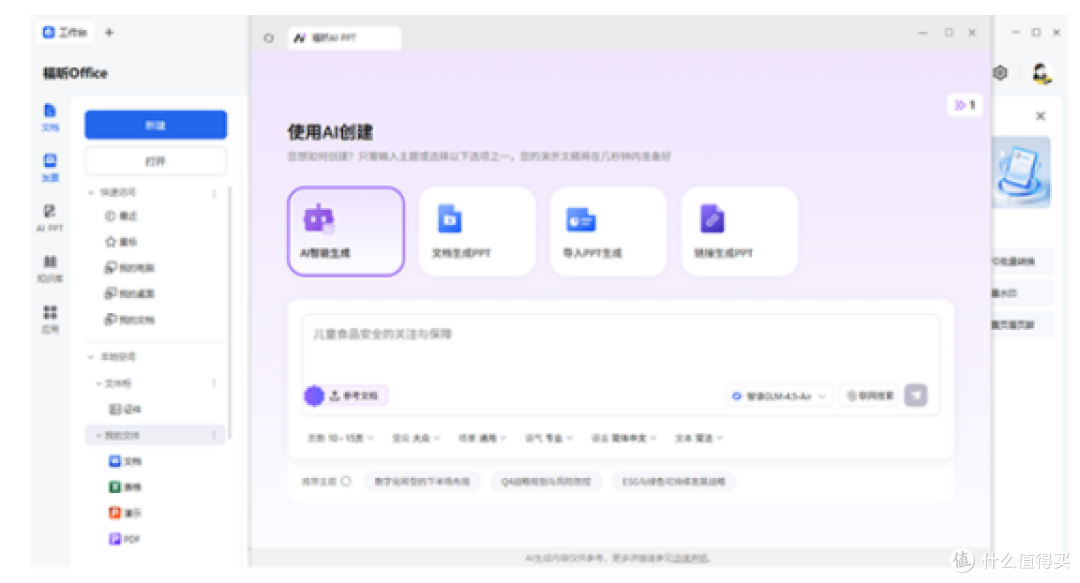The image size is (1080, 583).
Task: Pick the first suggested topic chip
Action: coord(422,482)
